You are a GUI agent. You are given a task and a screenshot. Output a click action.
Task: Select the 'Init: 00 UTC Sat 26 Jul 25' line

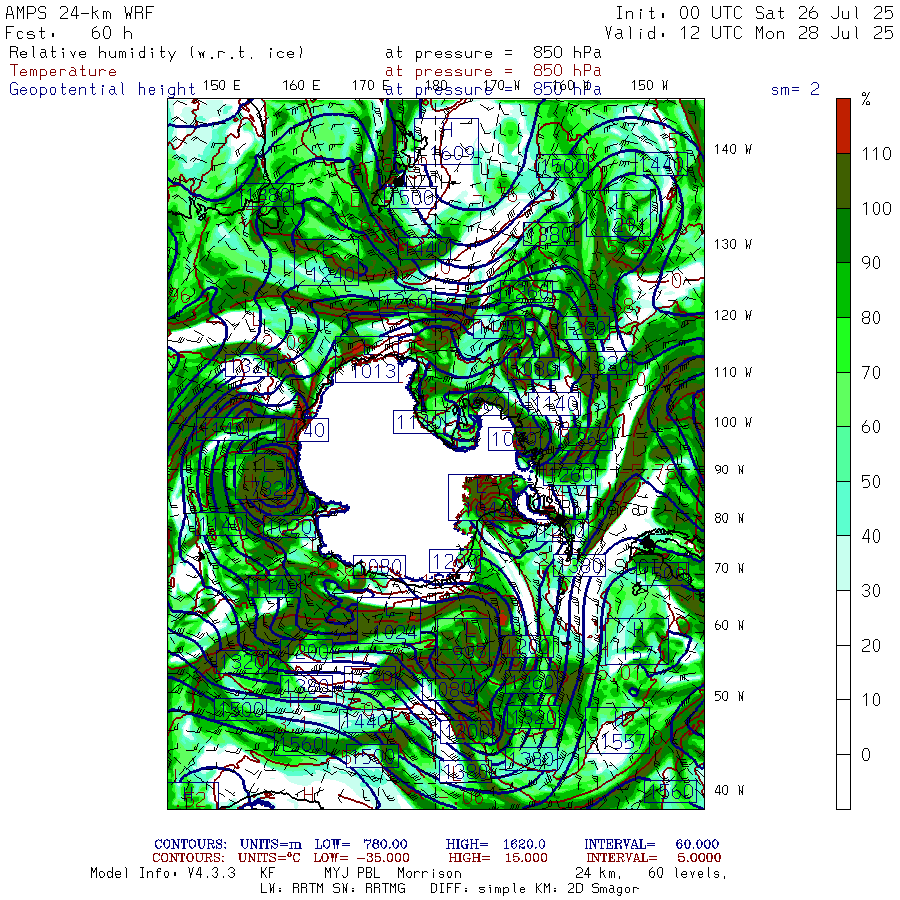point(754,13)
